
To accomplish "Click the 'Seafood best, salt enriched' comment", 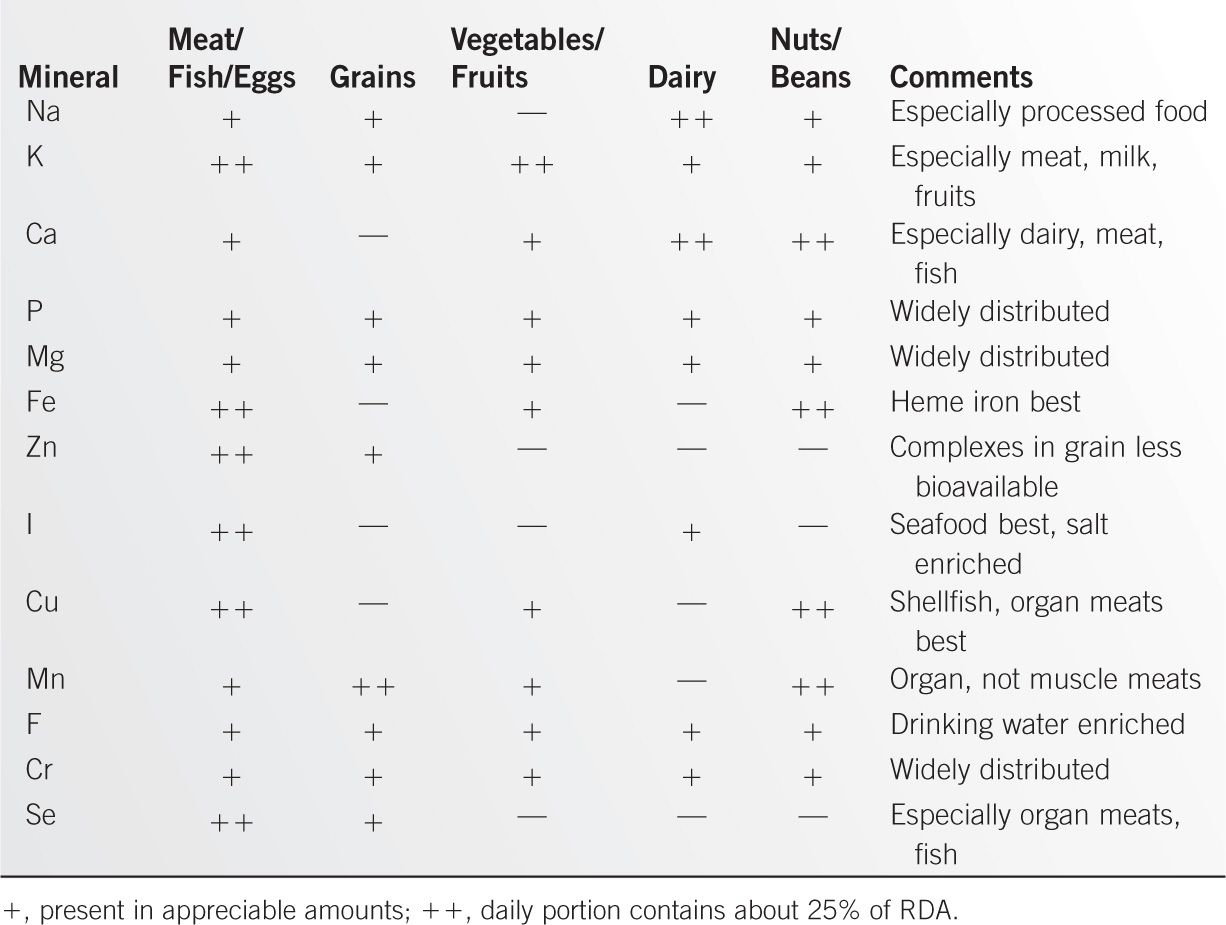I will [x=998, y=543].
